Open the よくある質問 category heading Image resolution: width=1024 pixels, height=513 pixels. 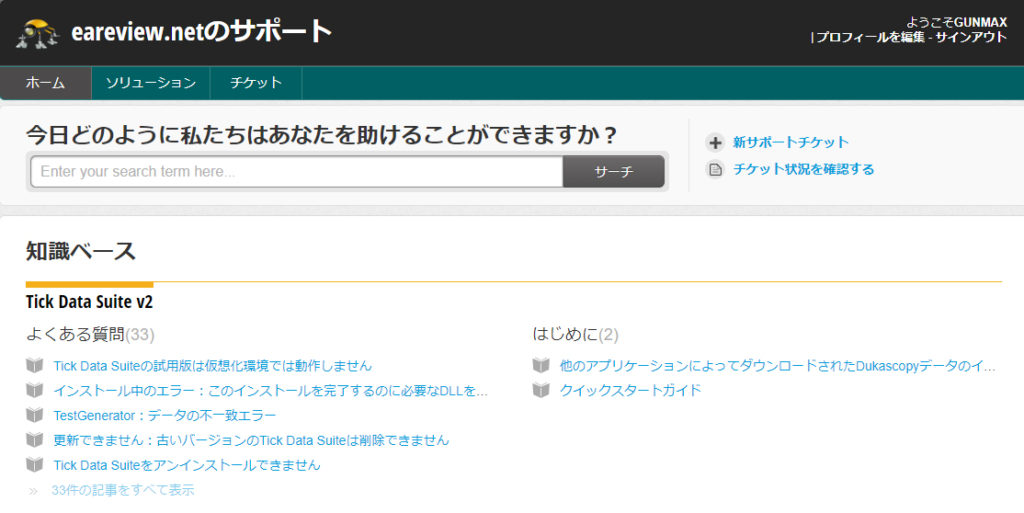75,334
